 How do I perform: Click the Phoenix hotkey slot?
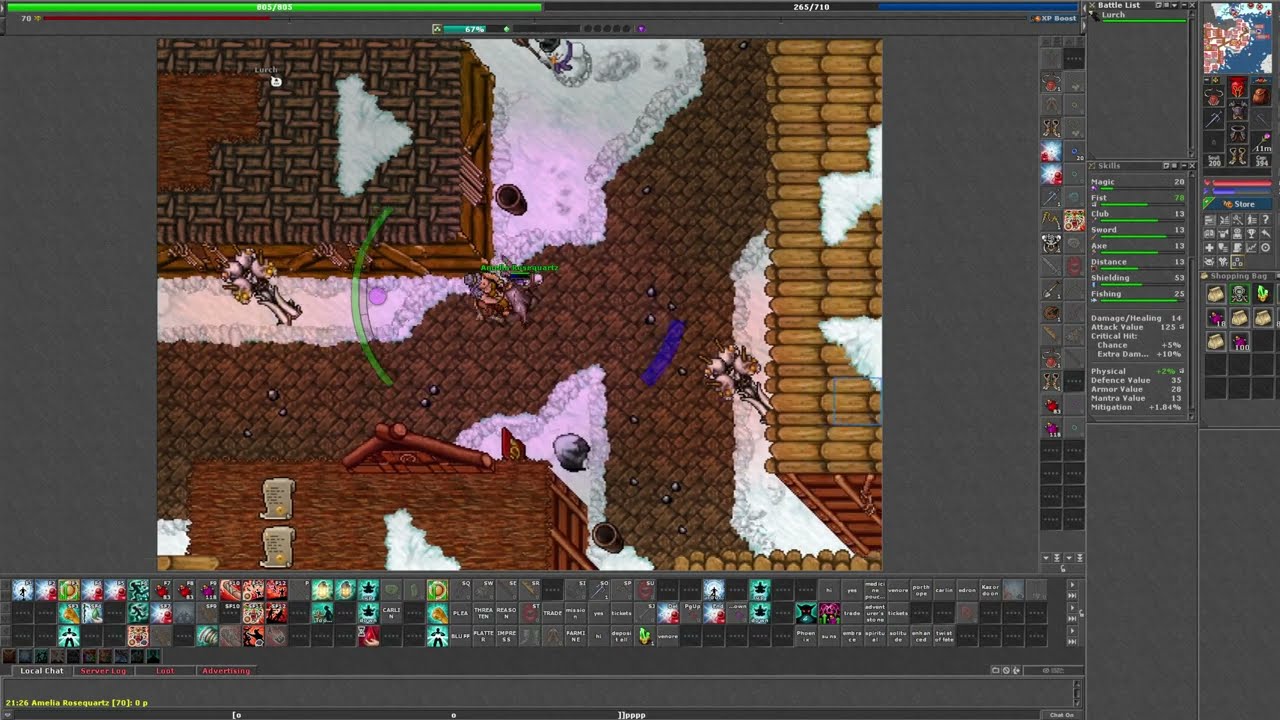click(x=806, y=637)
